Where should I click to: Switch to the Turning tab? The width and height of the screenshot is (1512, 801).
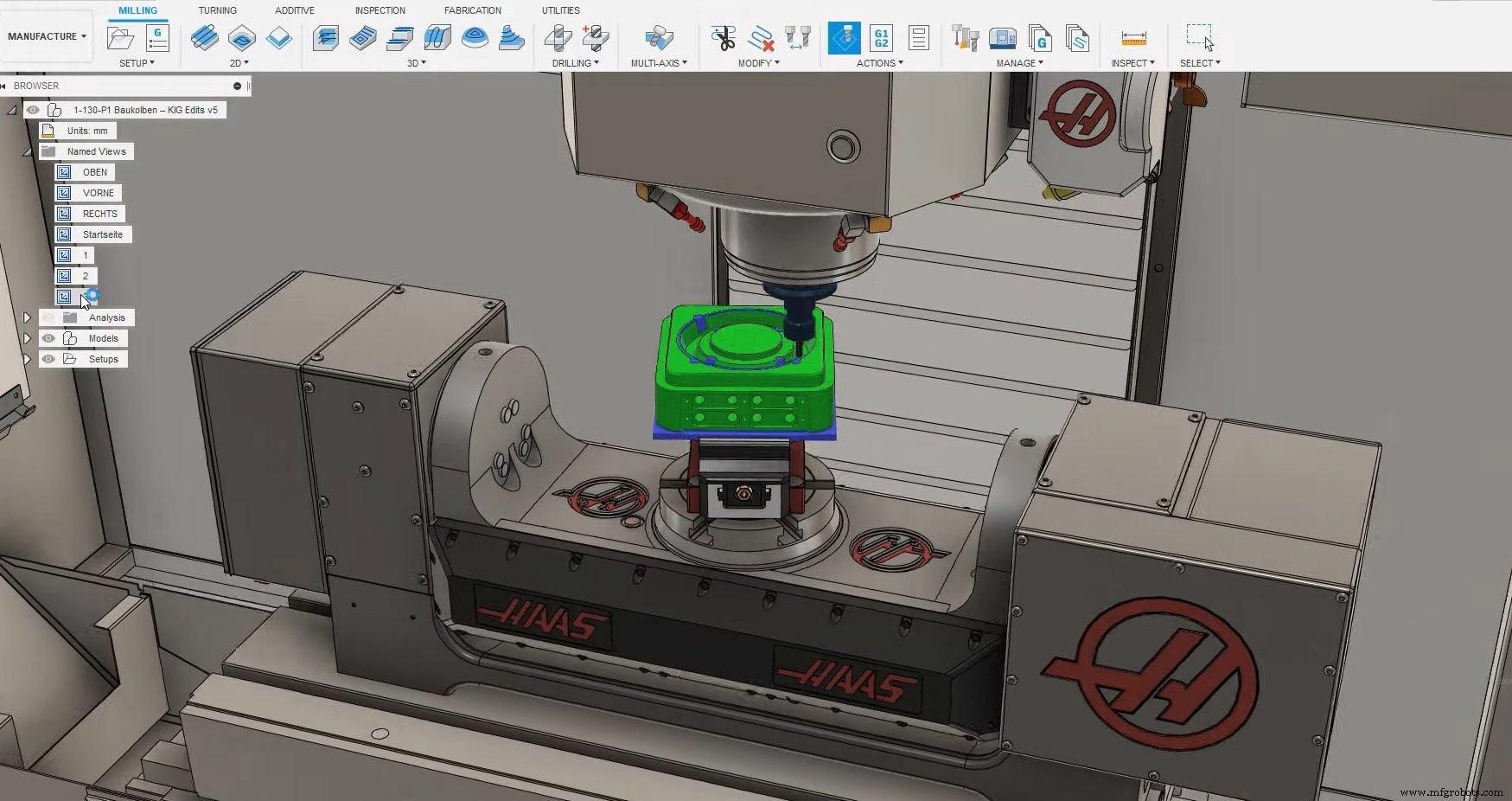(217, 10)
